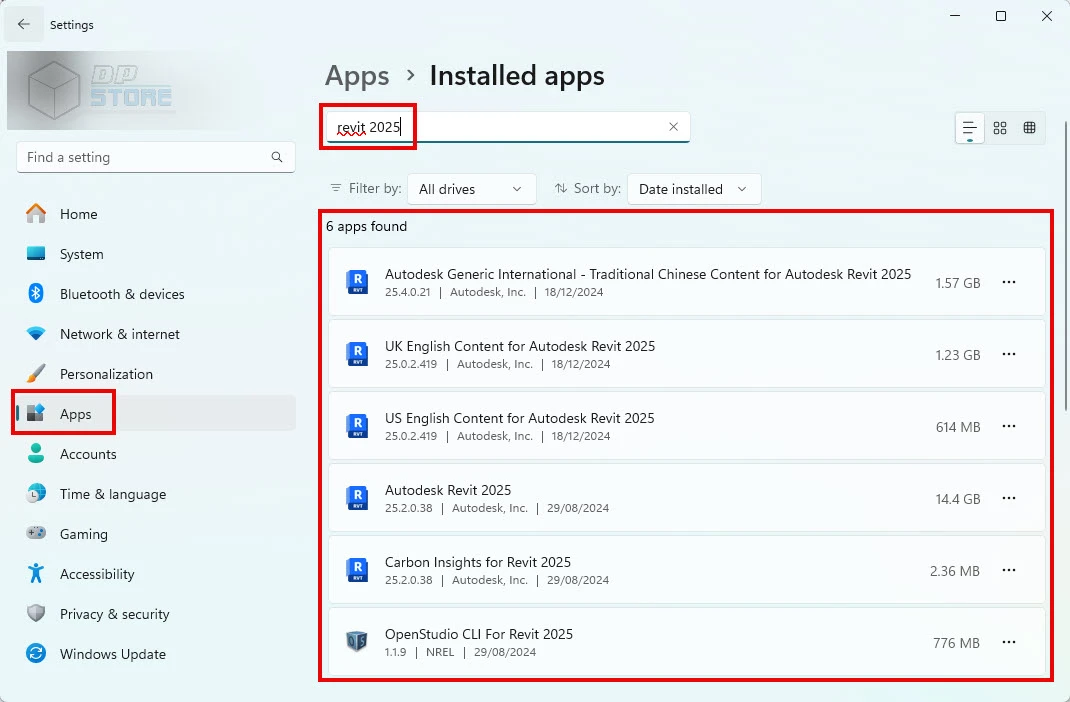Select OpenStudio CLI For Revit 2025 text
The height and width of the screenshot is (702, 1070).
[x=479, y=634]
